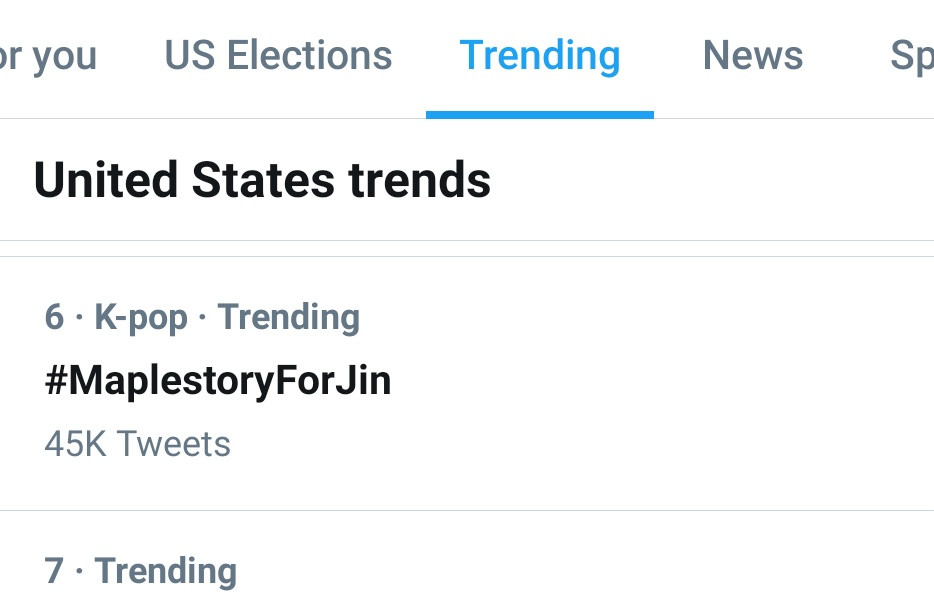Open the cut-off Sports tab at right edge
Image resolution: width=934 pixels, height=598 pixels.
910,56
